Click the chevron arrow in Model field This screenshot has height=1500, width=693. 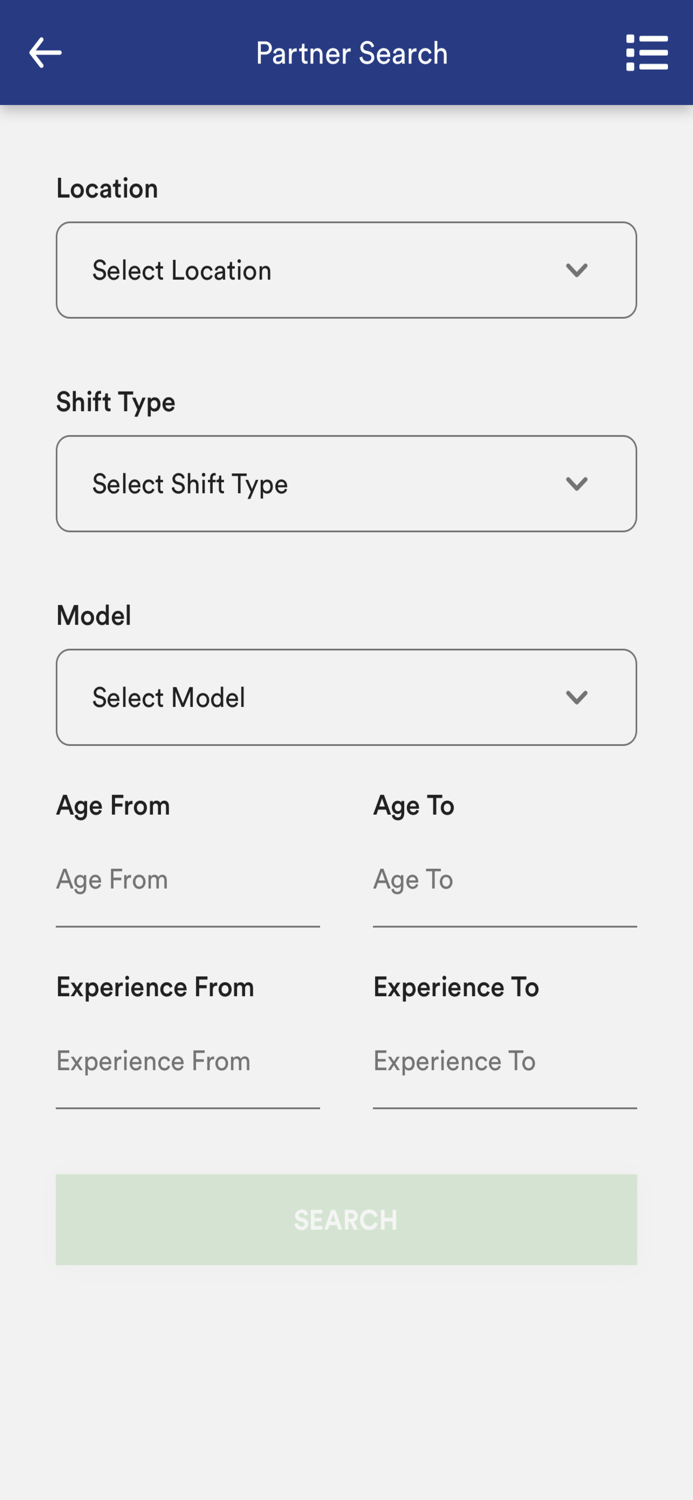(x=577, y=697)
